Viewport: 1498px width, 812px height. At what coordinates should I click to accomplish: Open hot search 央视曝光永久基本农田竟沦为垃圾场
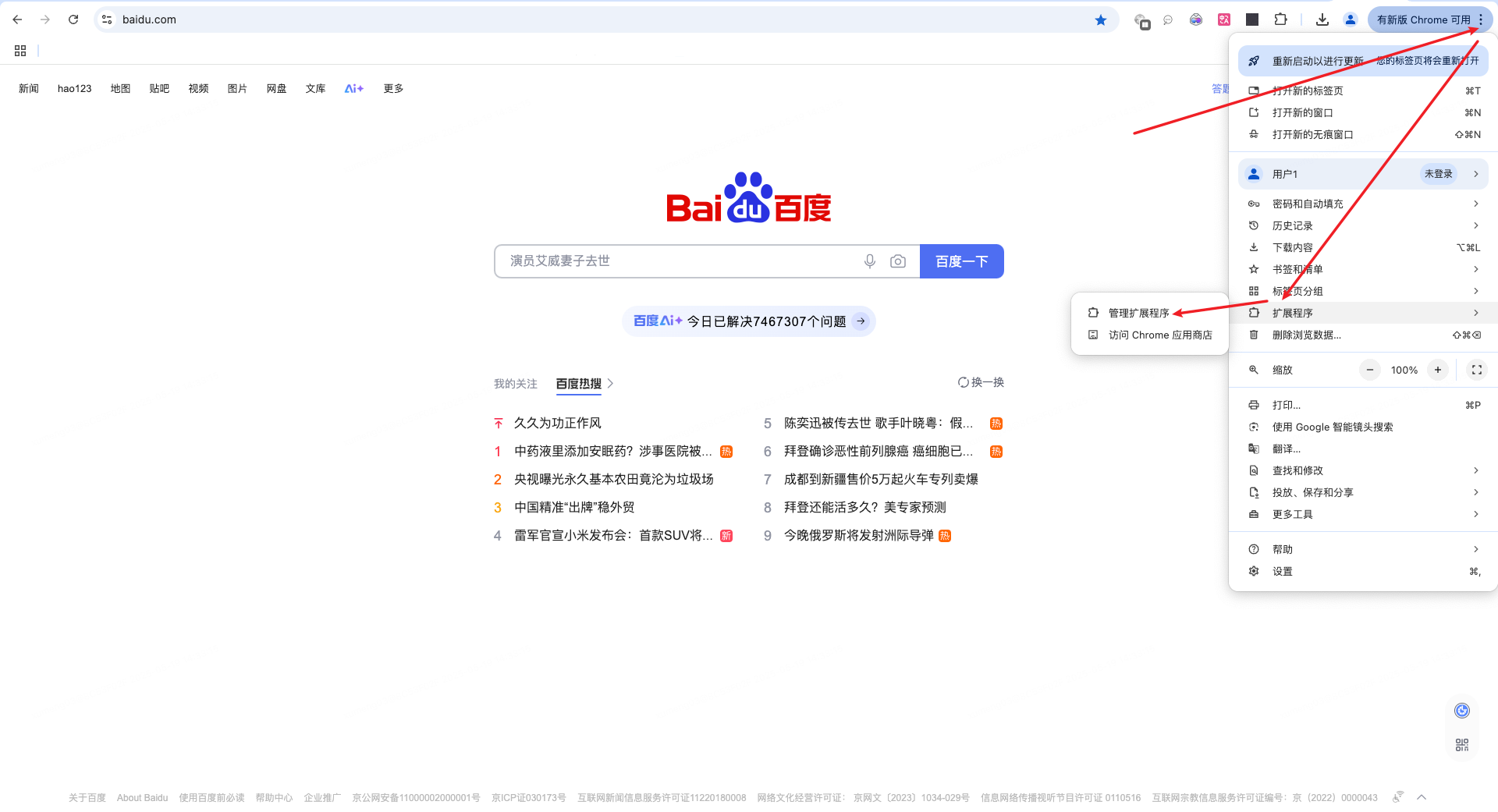614,479
